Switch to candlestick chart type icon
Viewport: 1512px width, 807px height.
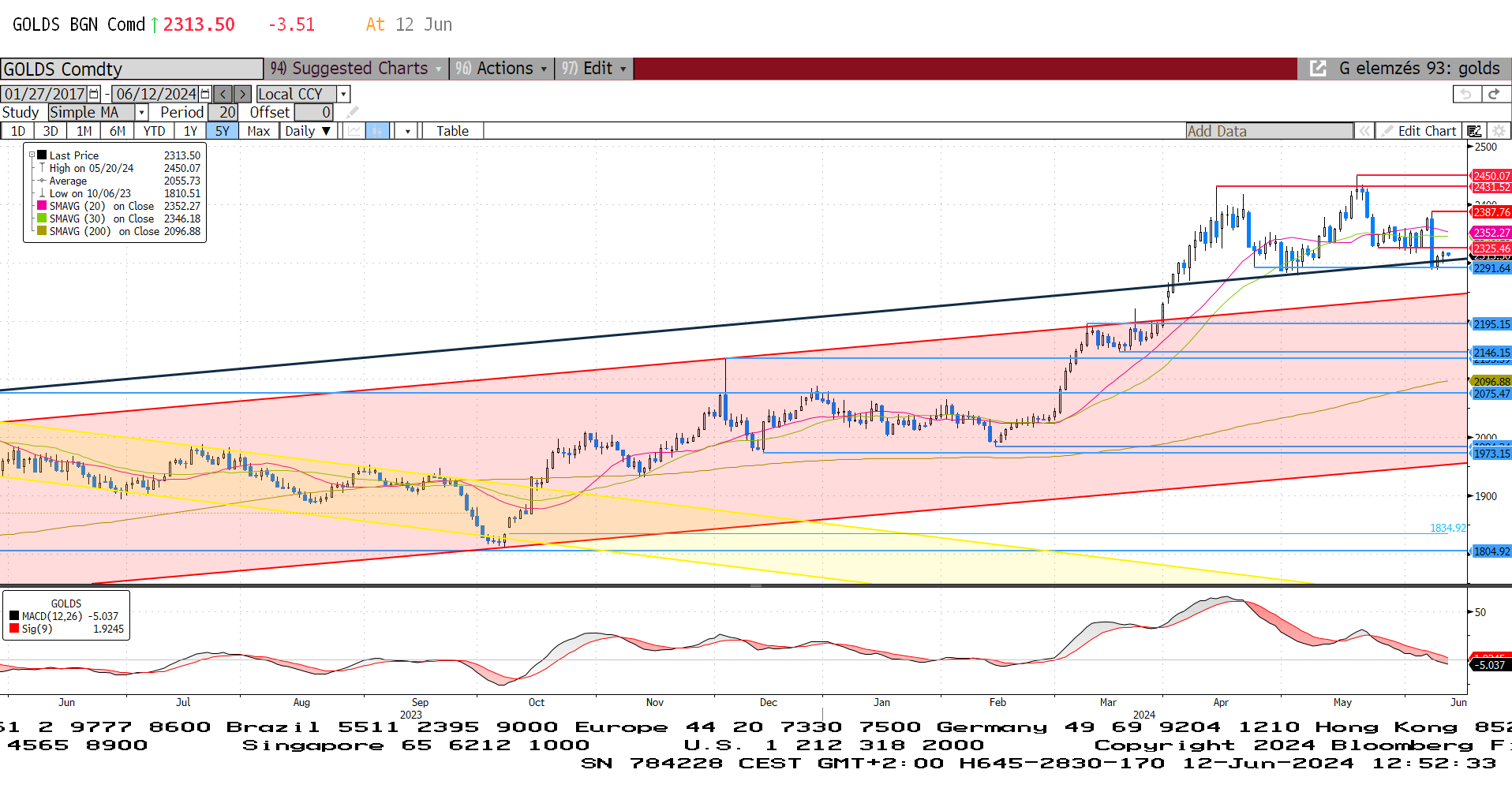[378, 131]
